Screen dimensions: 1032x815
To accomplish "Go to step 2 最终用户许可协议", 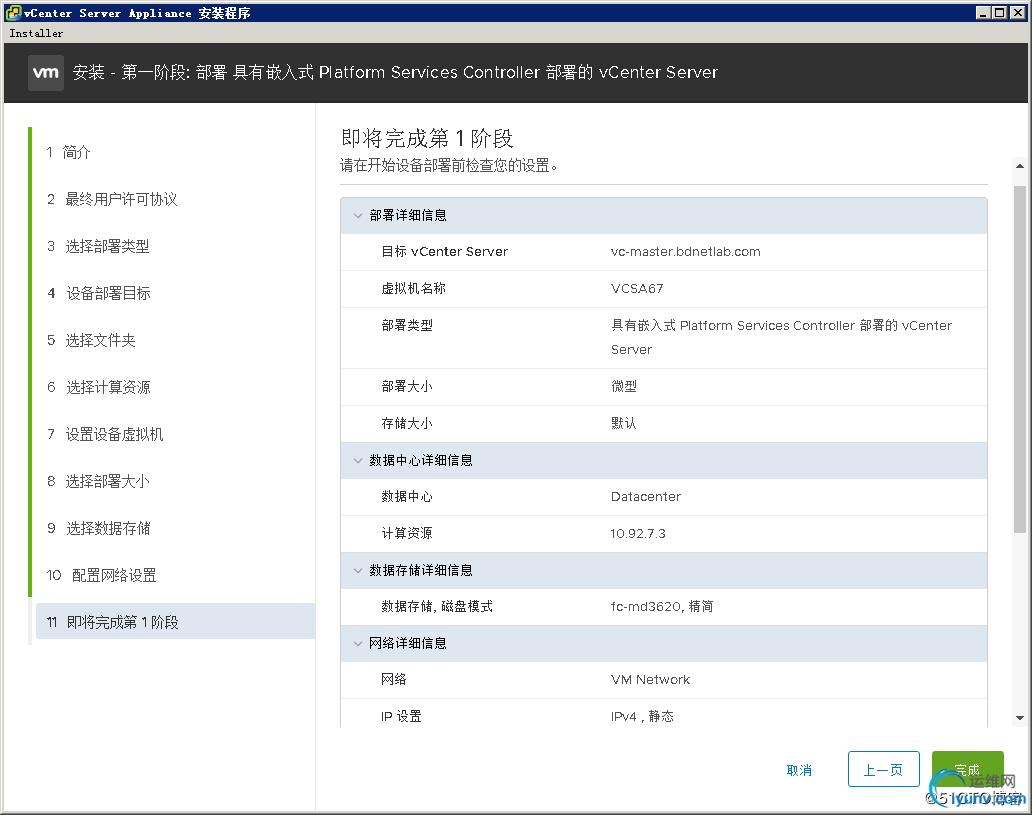I will (x=112, y=199).
